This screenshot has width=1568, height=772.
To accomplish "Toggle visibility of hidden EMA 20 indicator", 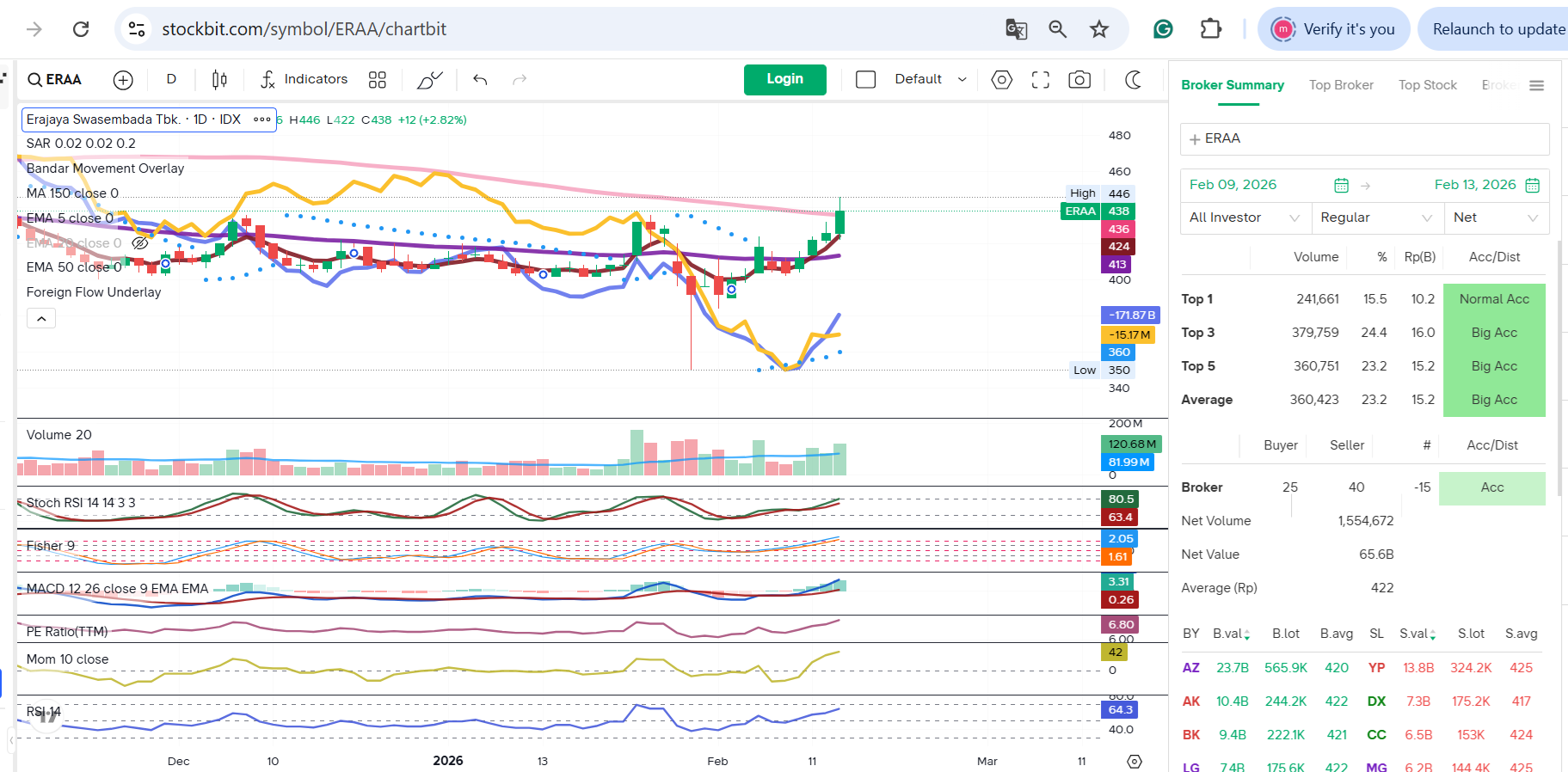I will click(140, 243).
